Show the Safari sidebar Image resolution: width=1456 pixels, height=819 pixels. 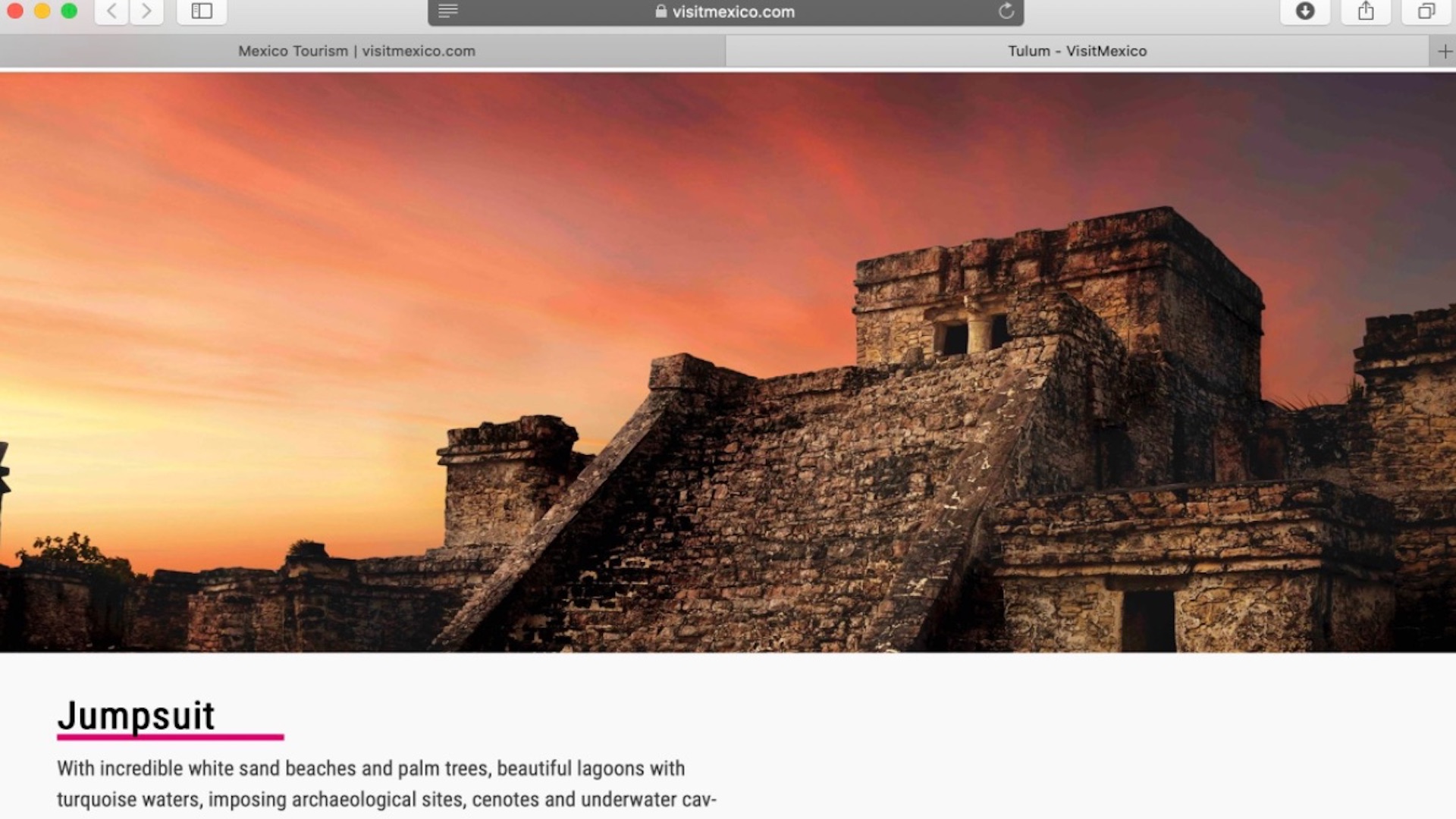202,11
